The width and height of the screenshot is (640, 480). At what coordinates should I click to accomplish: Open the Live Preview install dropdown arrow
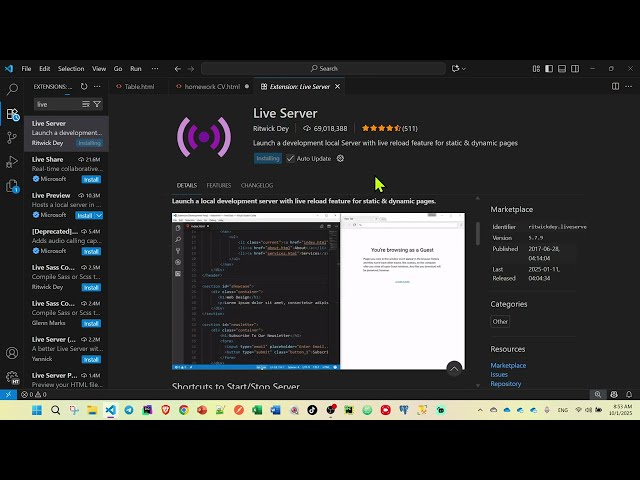(99, 215)
